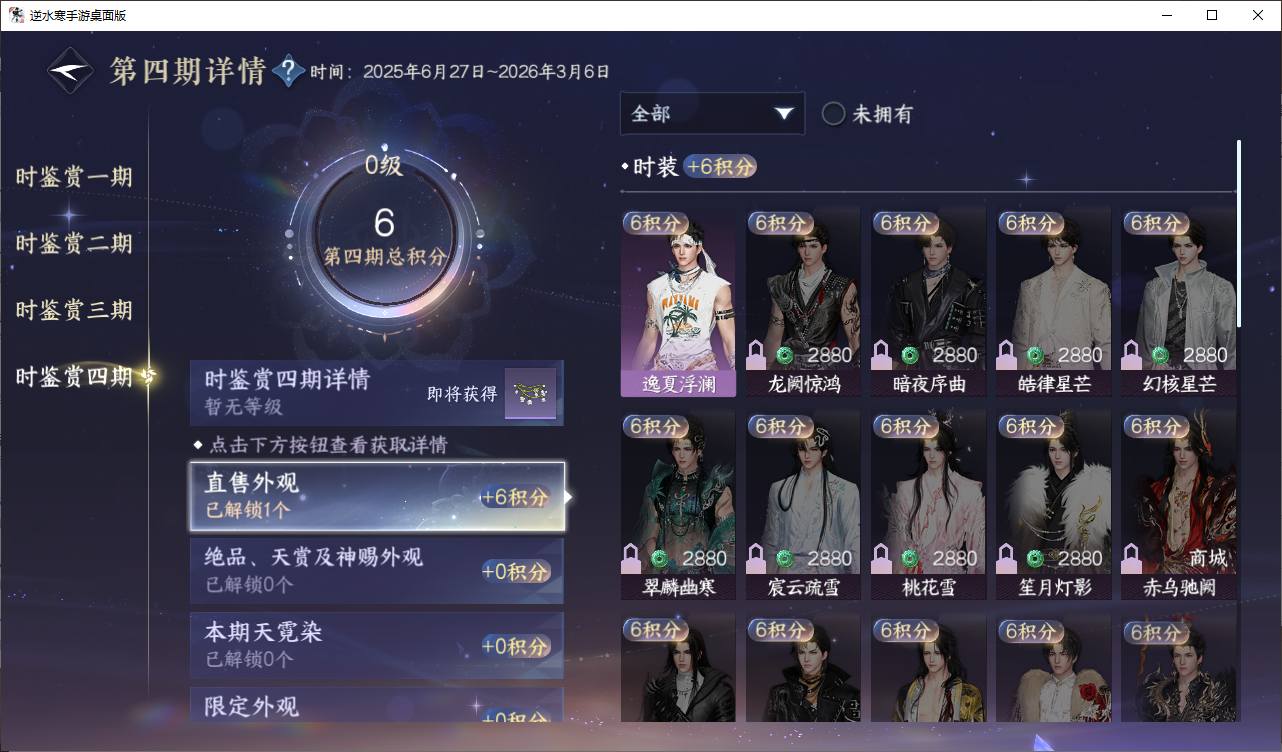1282x752 pixels.
Task: Open the question mark help icon
Action: [x=288, y=71]
